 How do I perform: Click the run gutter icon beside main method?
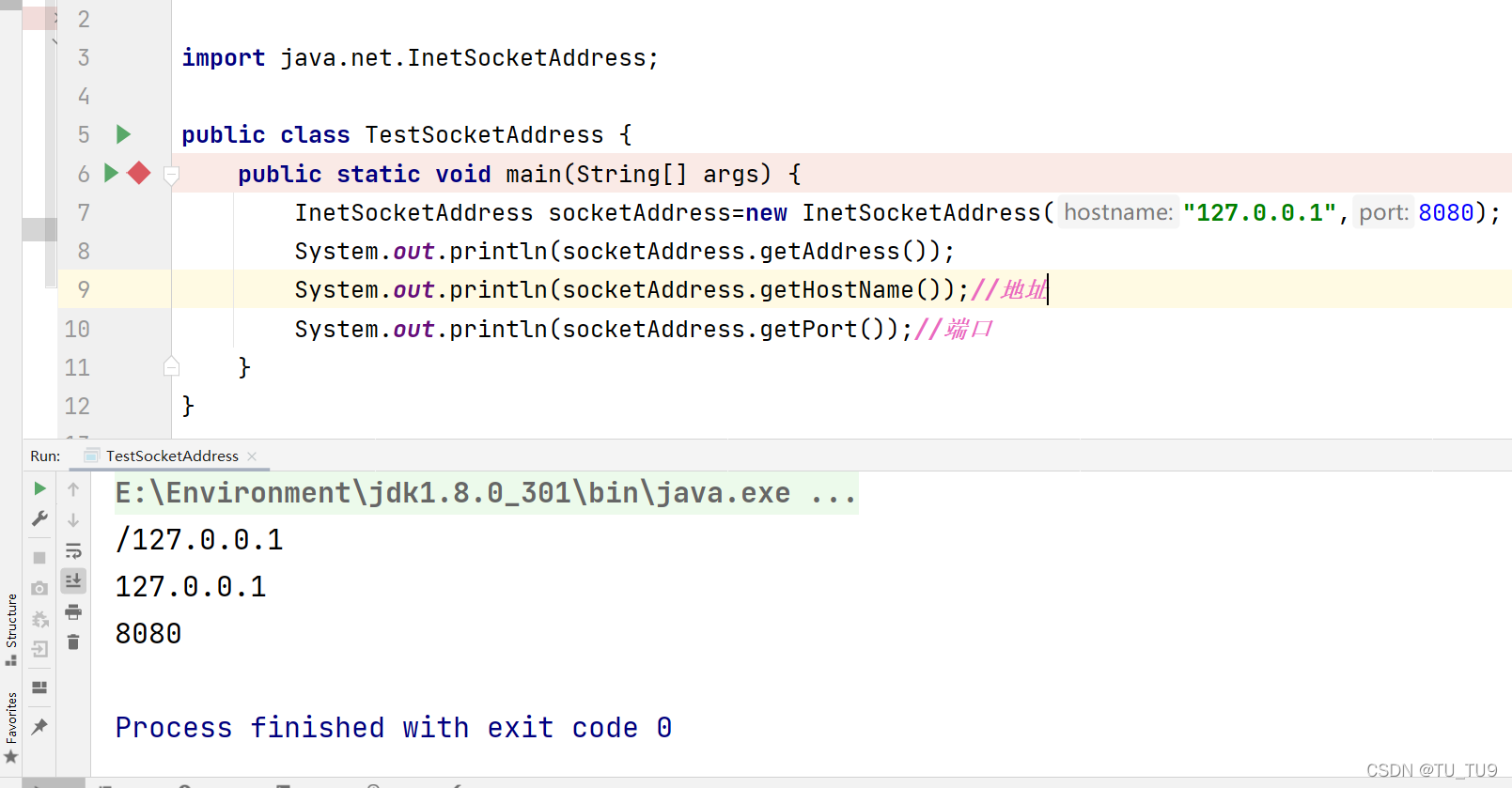point(111,173)
